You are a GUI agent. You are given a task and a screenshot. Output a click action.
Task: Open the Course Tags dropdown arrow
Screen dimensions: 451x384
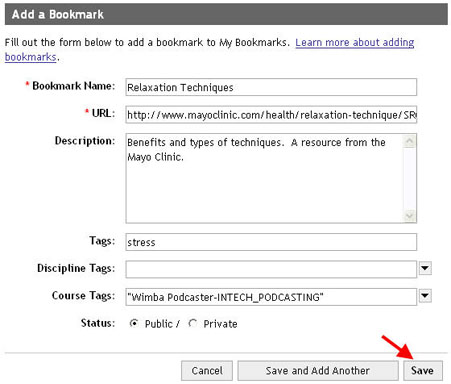pyautogui.click(x=425, y=296)
